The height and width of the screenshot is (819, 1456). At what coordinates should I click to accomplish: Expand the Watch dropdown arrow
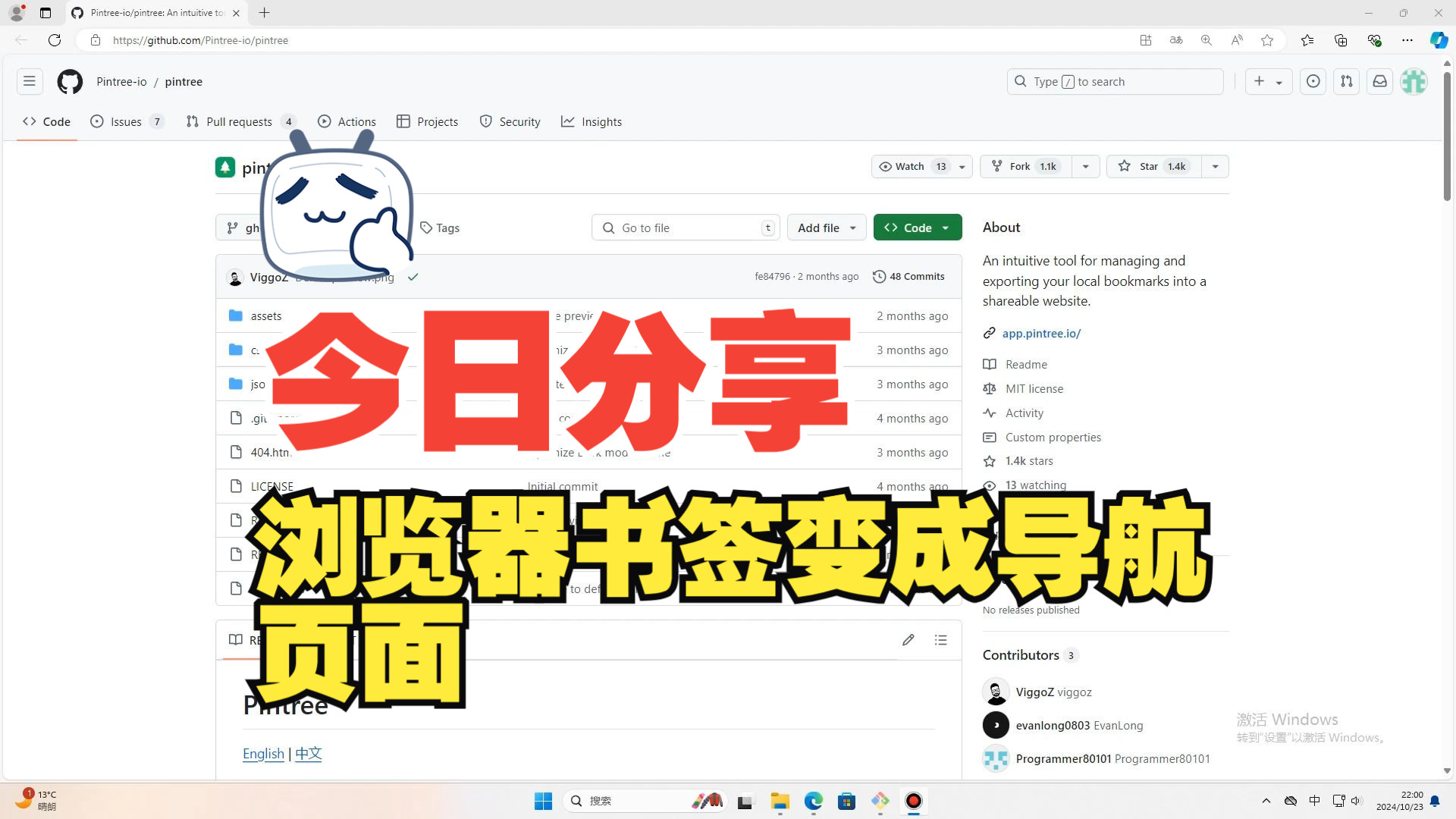[961, 166]
